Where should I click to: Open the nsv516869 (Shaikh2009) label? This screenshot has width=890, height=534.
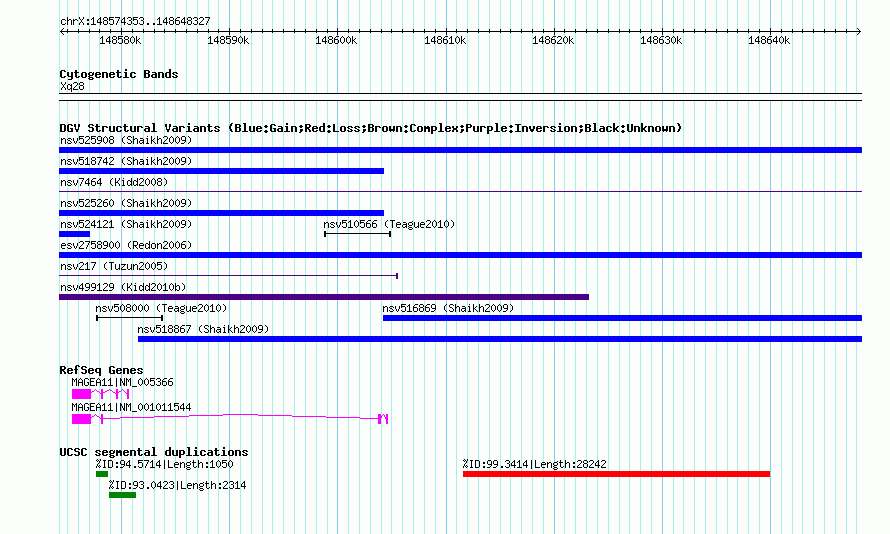pos(448,308)
